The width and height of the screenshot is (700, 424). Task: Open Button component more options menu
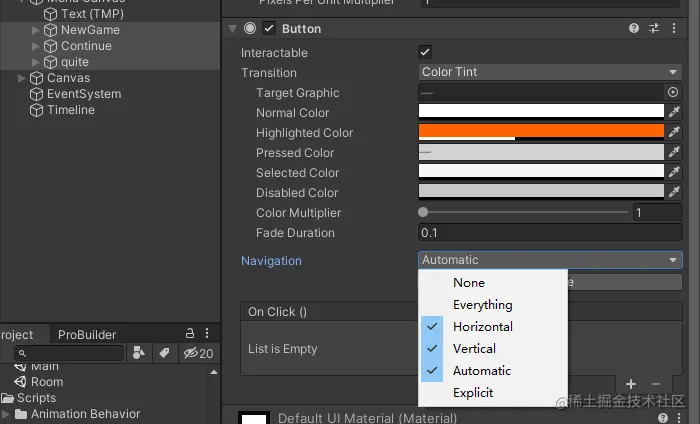click(673, 29)
